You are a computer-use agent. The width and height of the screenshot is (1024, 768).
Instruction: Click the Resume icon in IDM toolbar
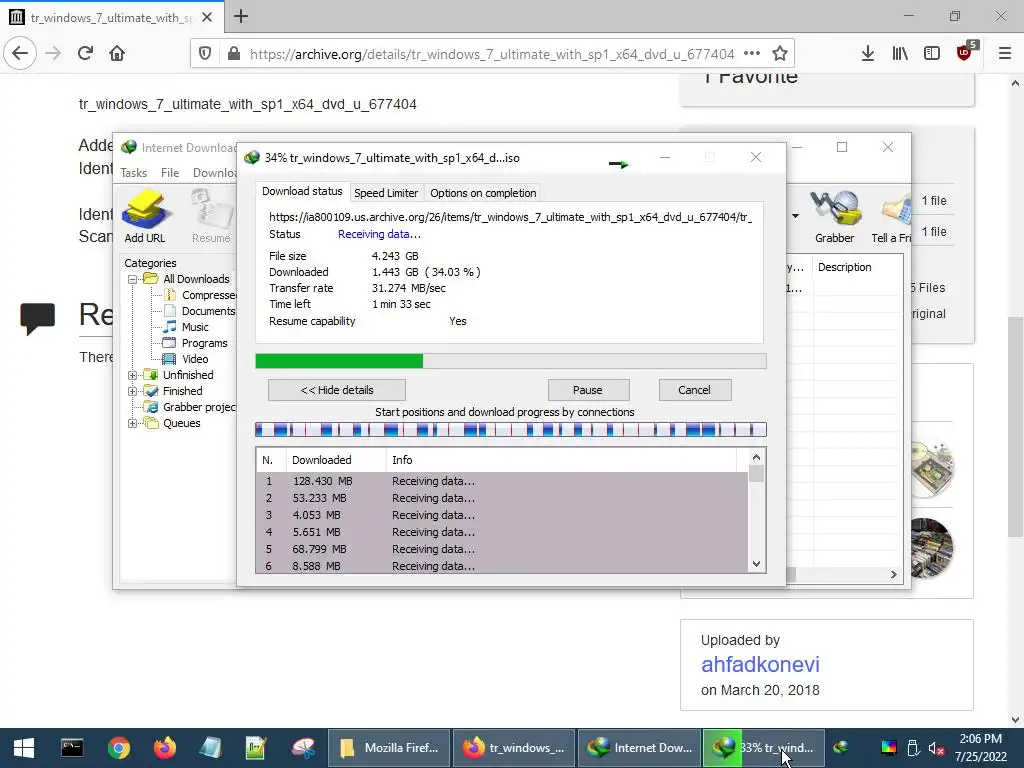(211, 216)
